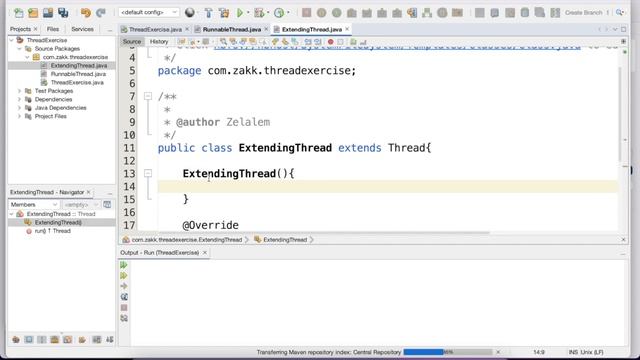Select ExtendingThread() constructor in Navigator
This screenshot has width=640, height=360.
[58, 222]
